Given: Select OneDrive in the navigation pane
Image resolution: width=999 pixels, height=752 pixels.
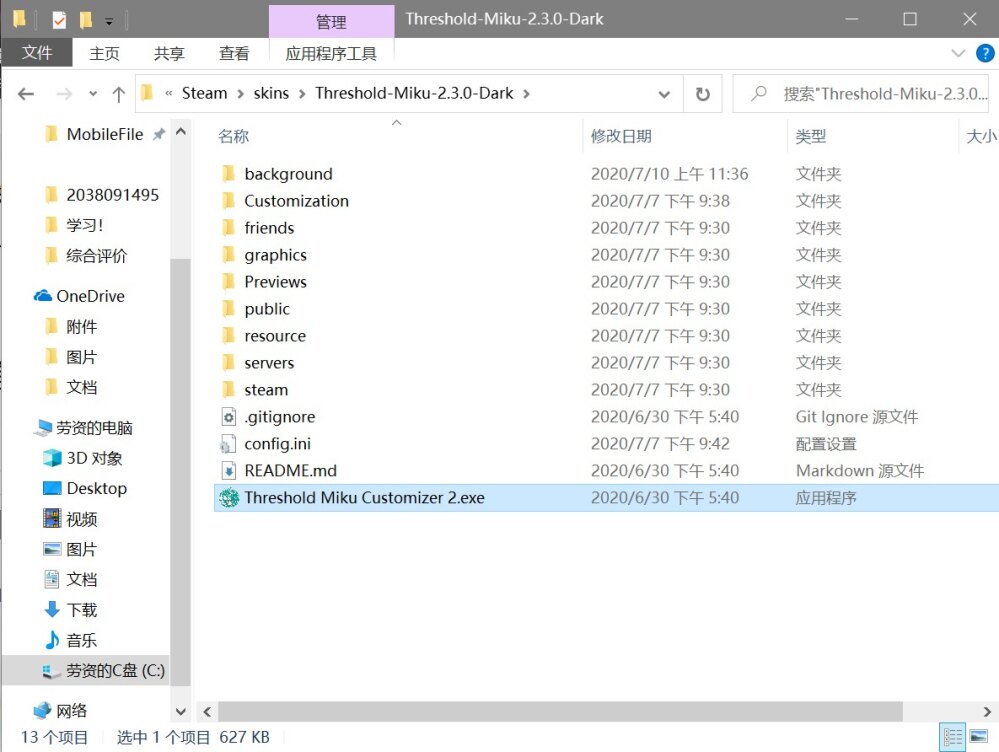Looking at the screenshot, I should 90,296.
